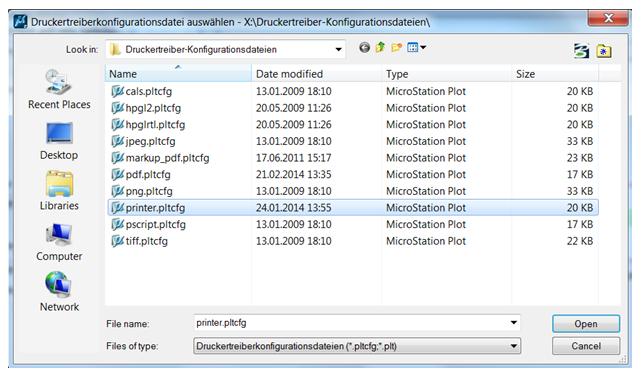
Task: Select file name tiff.pltcfg
Action: 147,242
